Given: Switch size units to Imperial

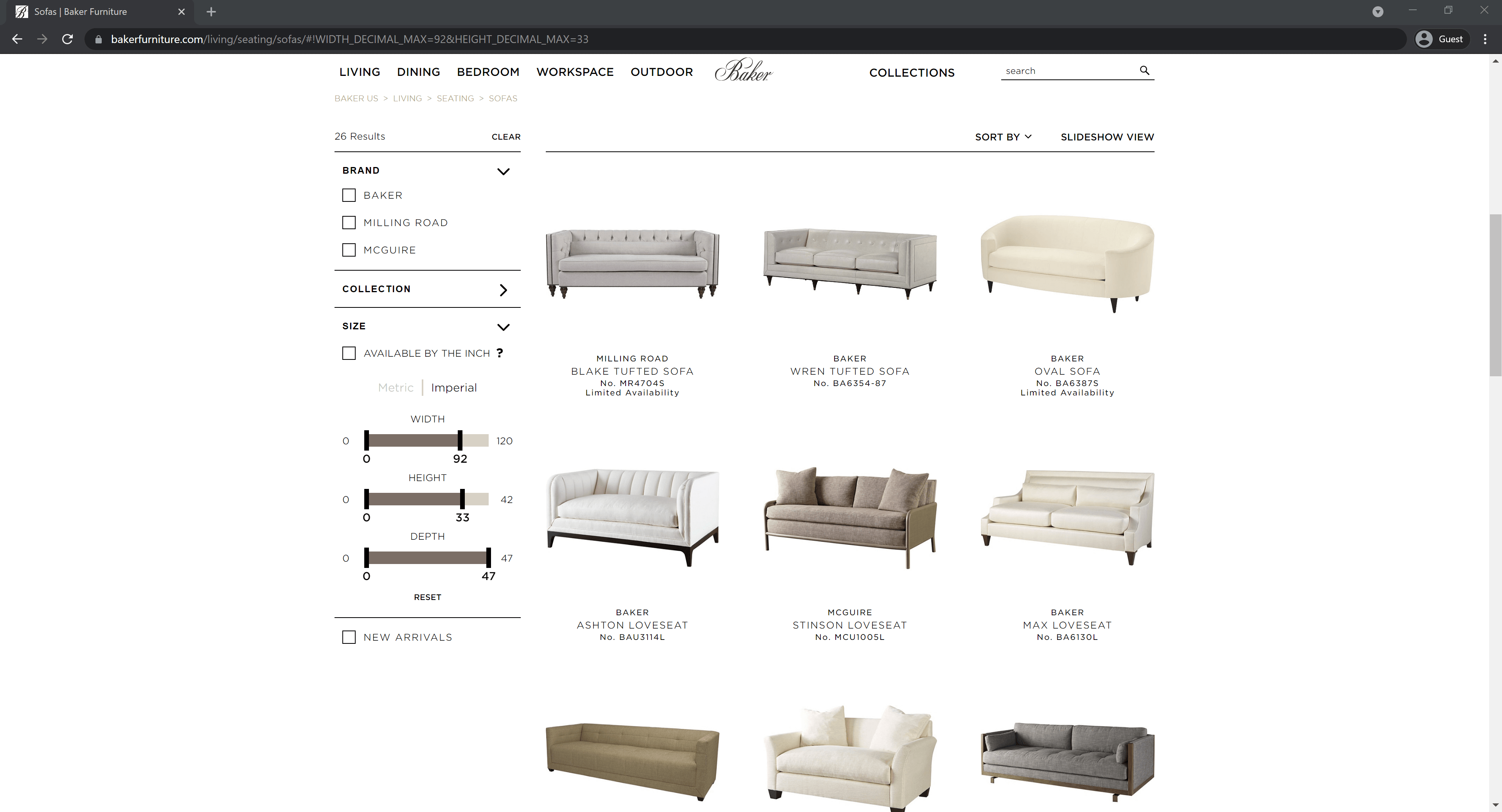Looking at the screenshot, I should [453, 388].
